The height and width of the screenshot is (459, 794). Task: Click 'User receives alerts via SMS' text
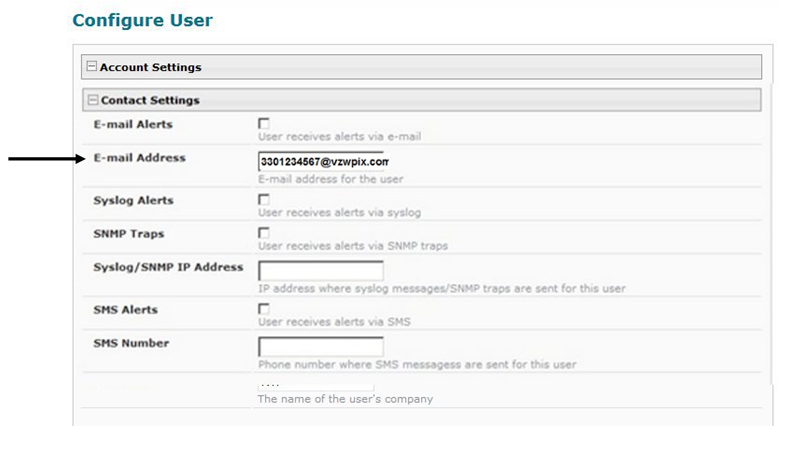(x=334, y=322)
